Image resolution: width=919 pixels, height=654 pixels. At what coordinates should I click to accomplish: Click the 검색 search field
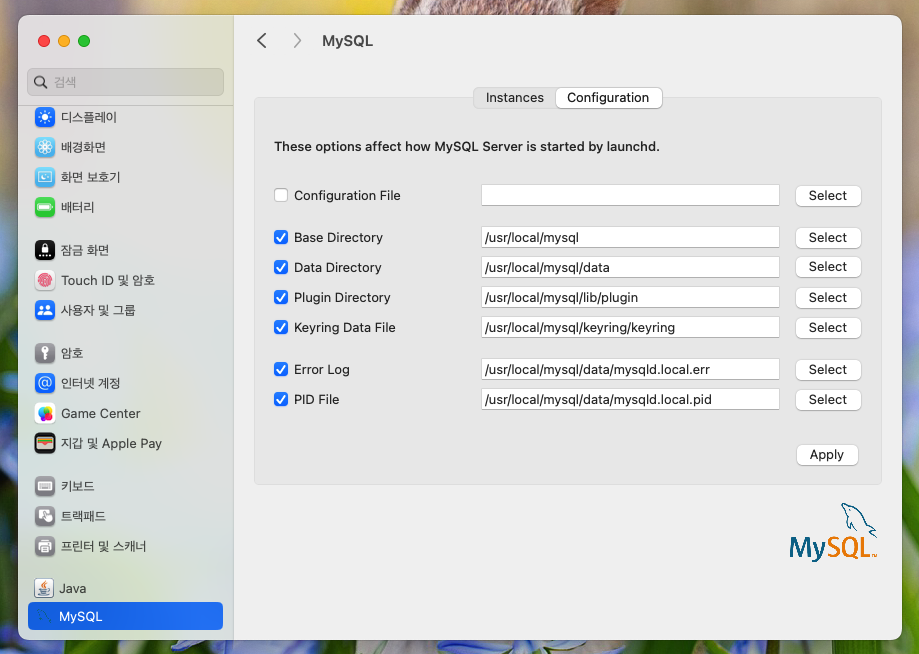(x=125, y=82)
